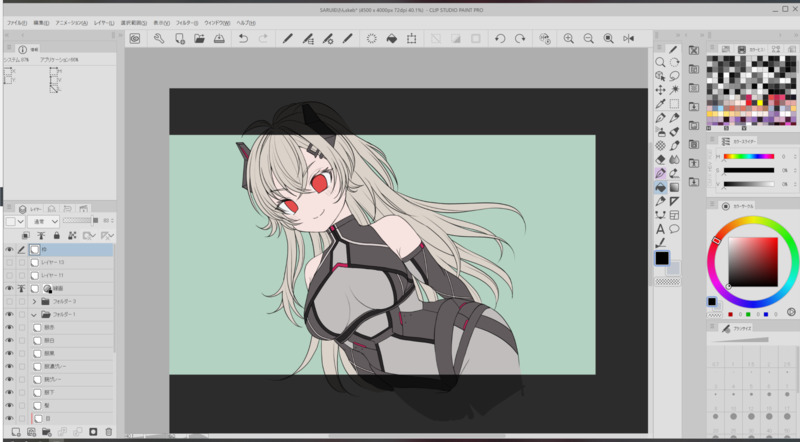Select the Zoom magnifier tool in tool palette
This screenshot has height=442, width=800.
(x=660, y=62)
